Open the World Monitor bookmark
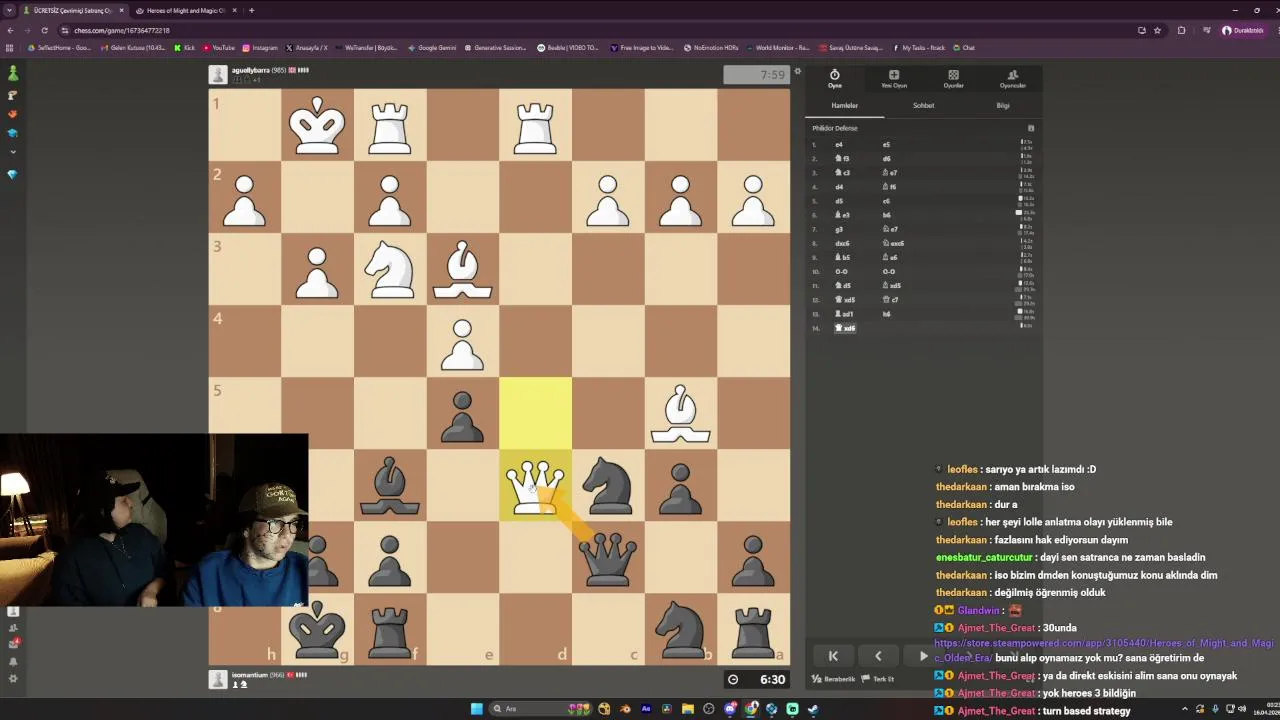1280x720 pixels. point(777,48)
